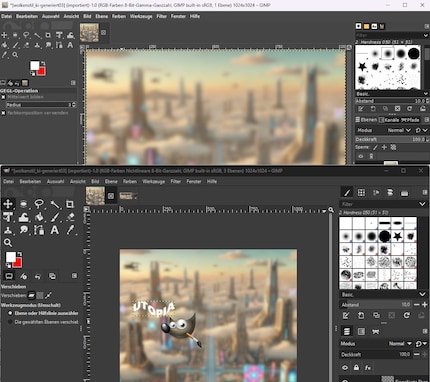
Task: Open Filter menu in the upper GIMP window
Action: tap(161, 16)
